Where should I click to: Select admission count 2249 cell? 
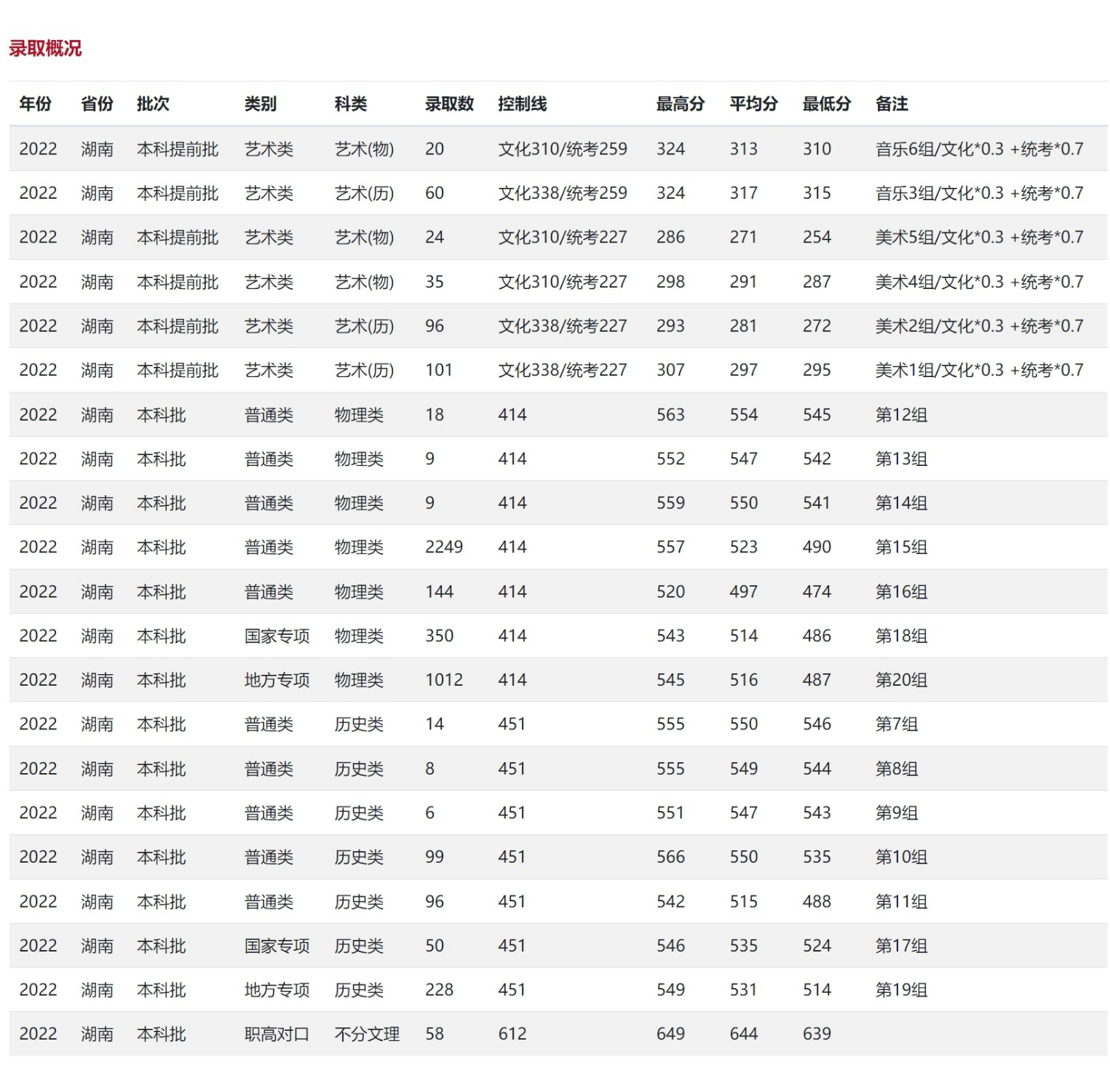[444, 547]
